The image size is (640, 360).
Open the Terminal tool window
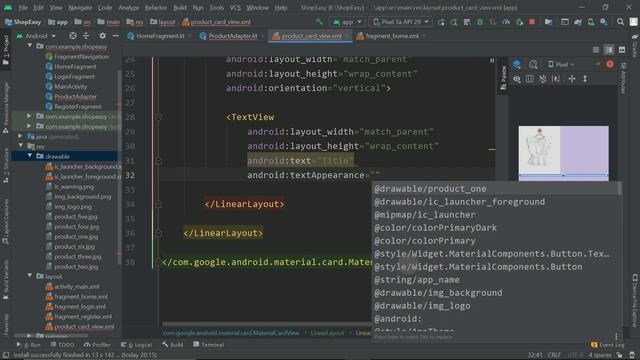[209, 345]
